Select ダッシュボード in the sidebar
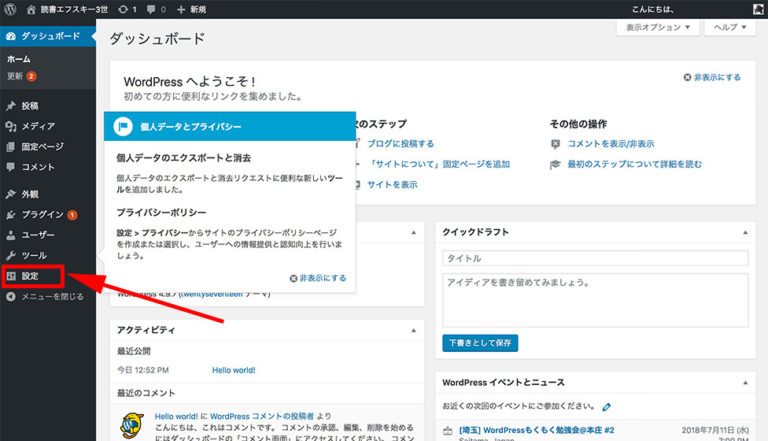This screenshot has height=441, width=768. click(48, 36)
